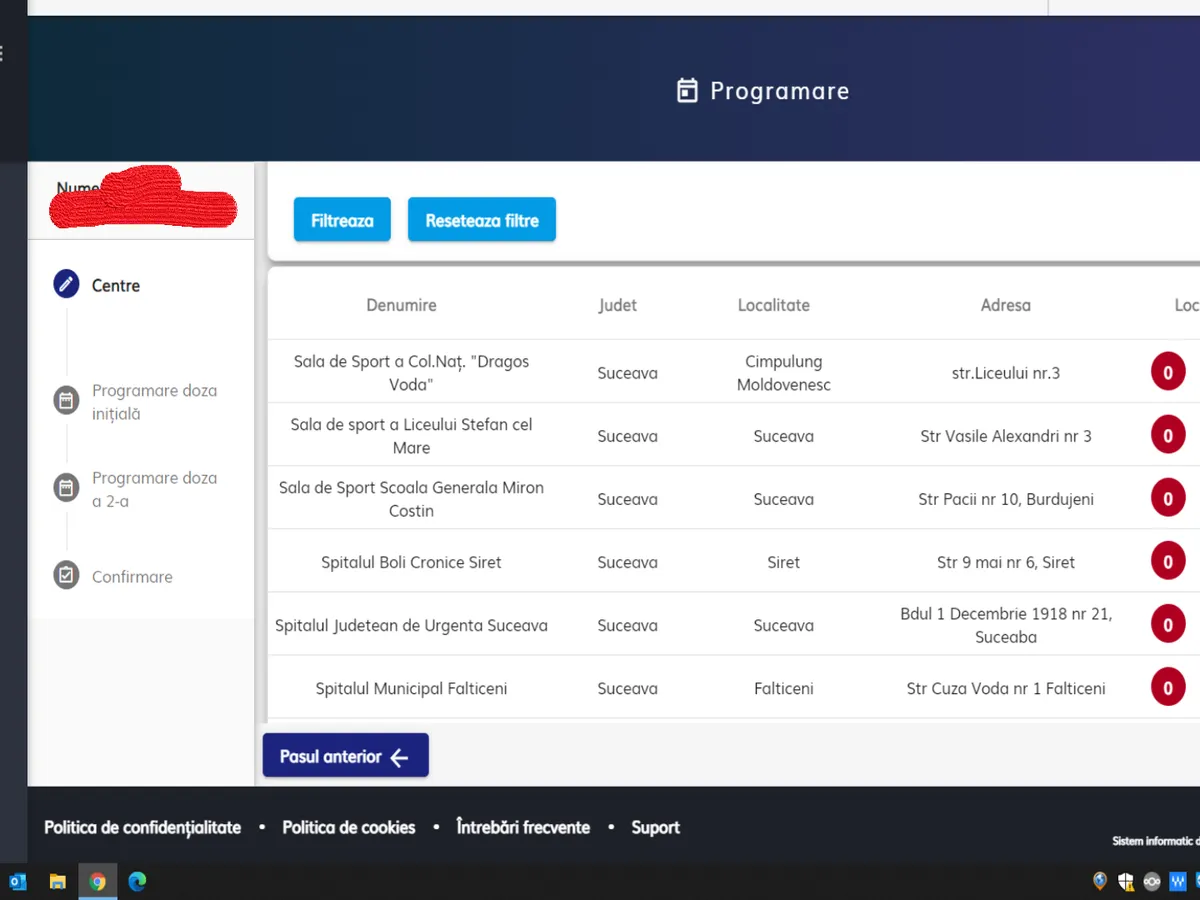The height and width of the screenshot is (900, 1200).
Task: Click red availability badge for Spitalul Municipal Falticeni
Action: click(x=1167, y=688)
